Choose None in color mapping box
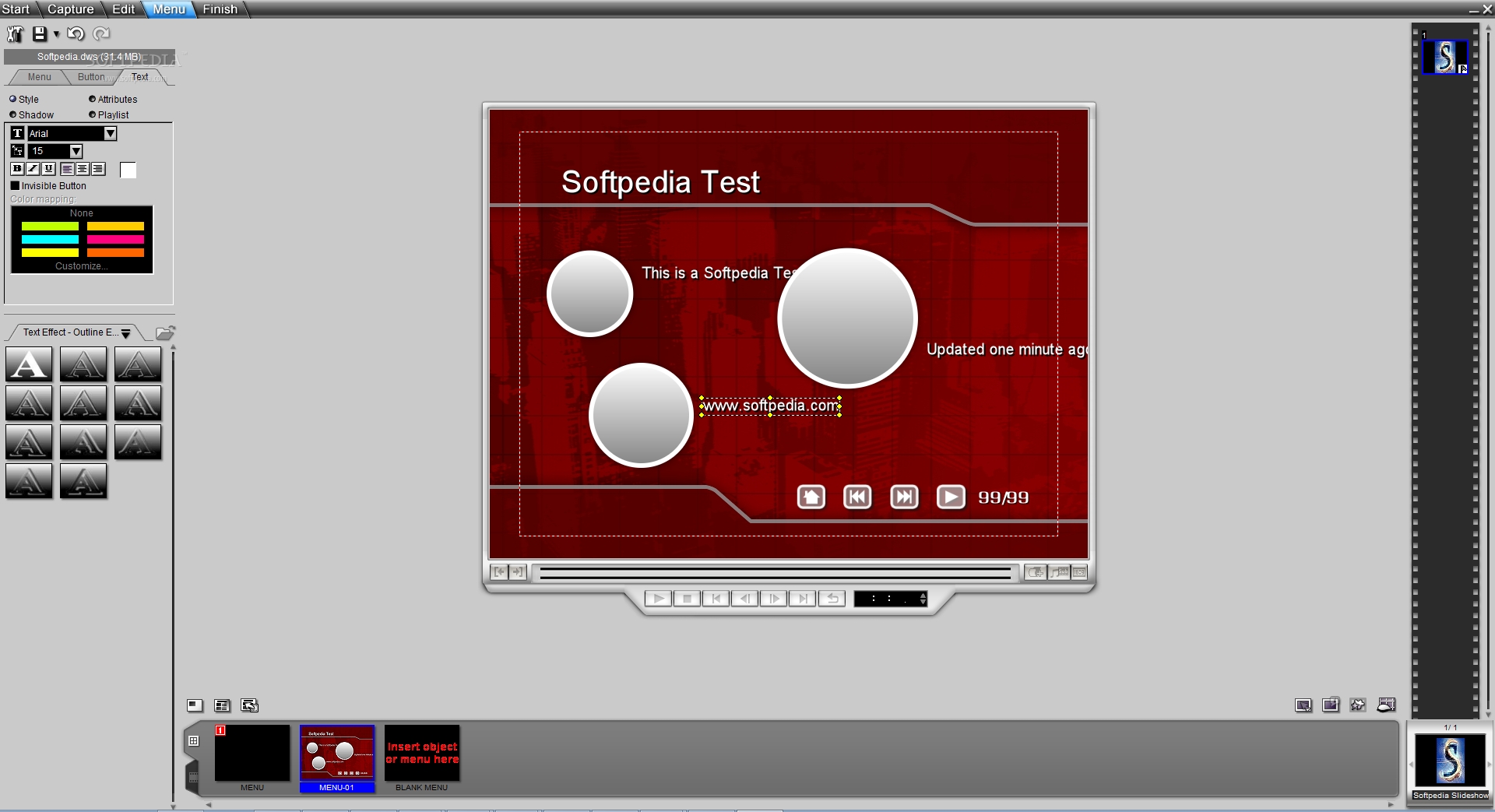The image size is (1495, 812). coord(81,213)
